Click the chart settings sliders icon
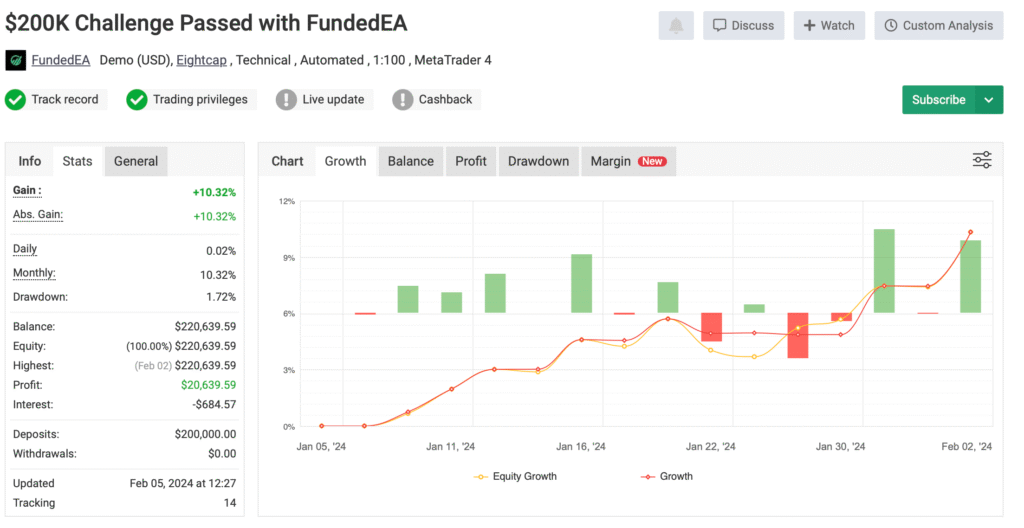The image size is (1024, 528). pos(982,160)
